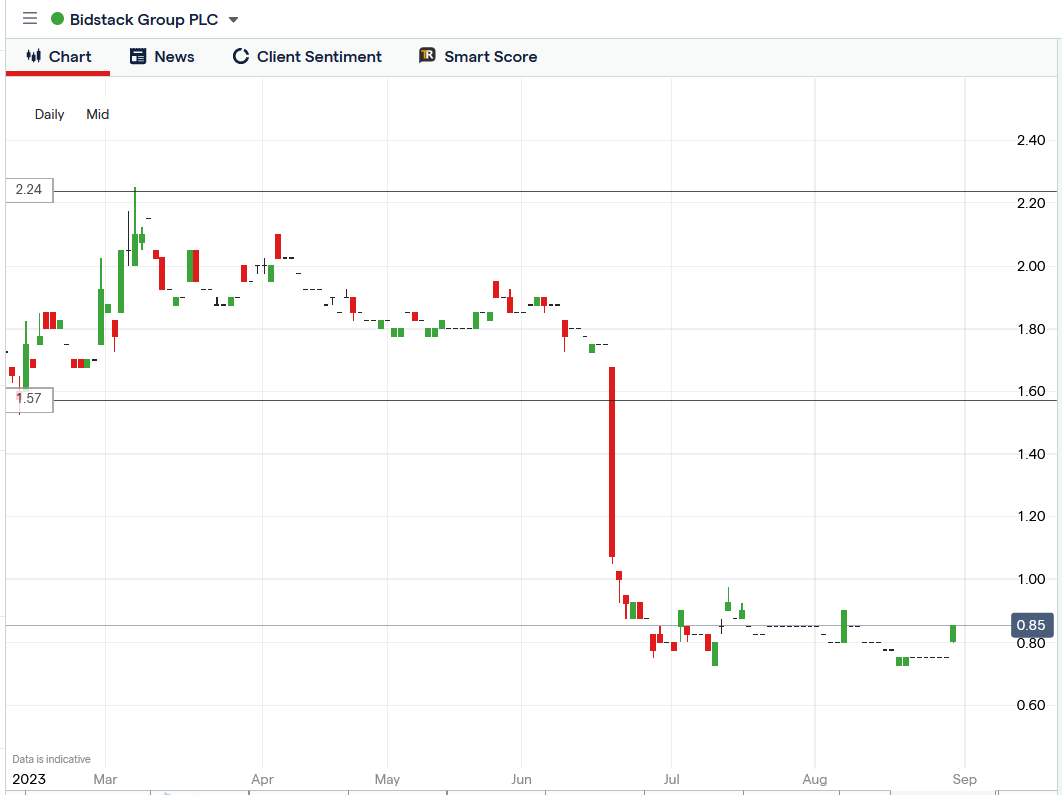Screen dimensions: 1062x795
Task: Click the Client Sentiment circular icon
Action: point(240,56)
